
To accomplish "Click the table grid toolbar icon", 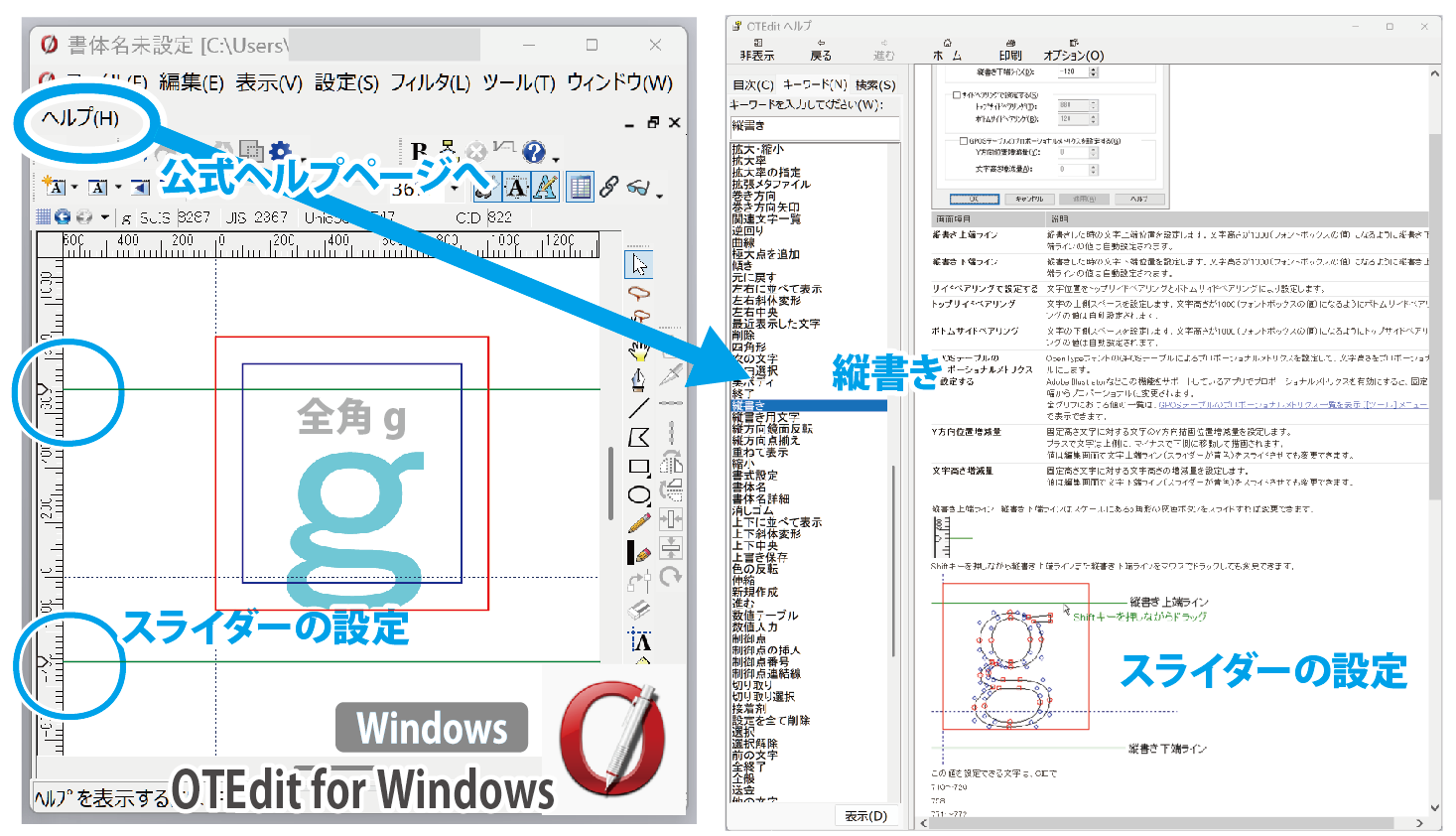I will [581, 187].
